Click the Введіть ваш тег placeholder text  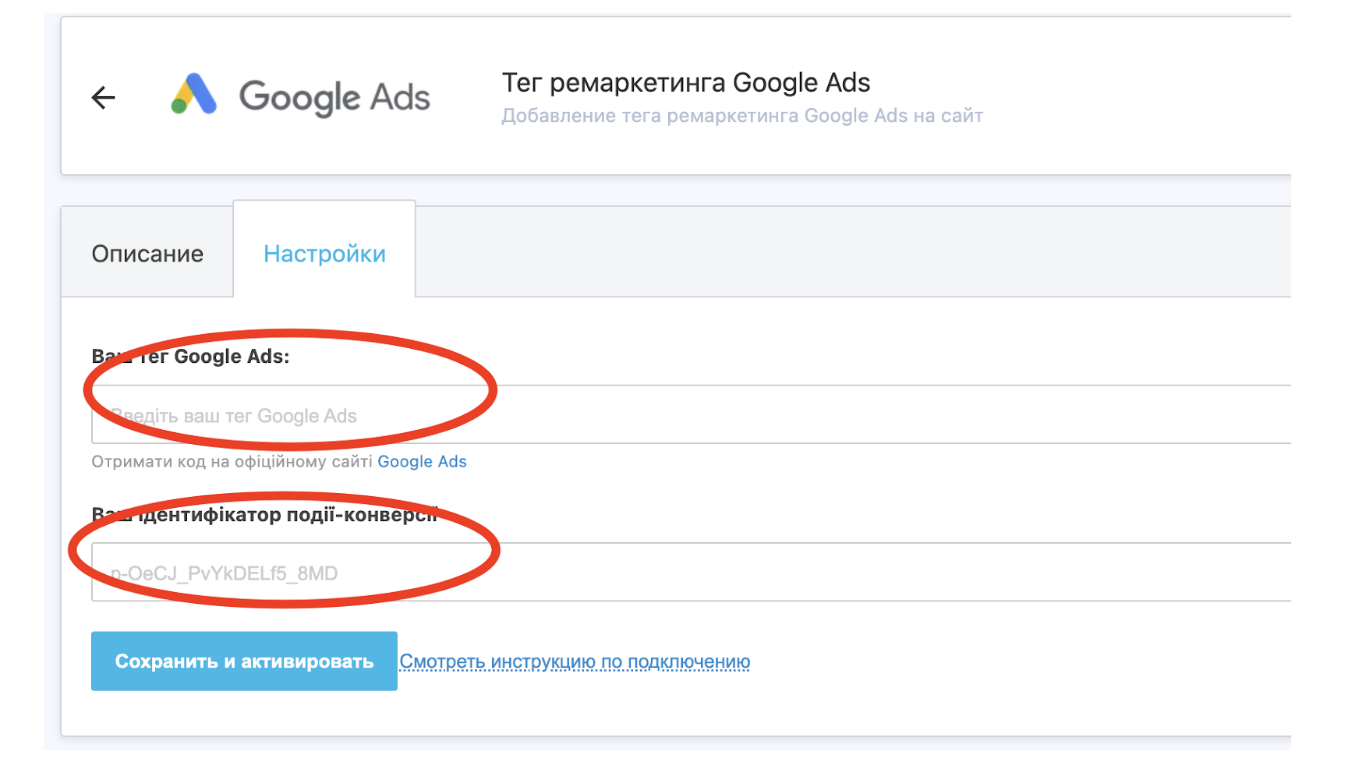[233, 416]
